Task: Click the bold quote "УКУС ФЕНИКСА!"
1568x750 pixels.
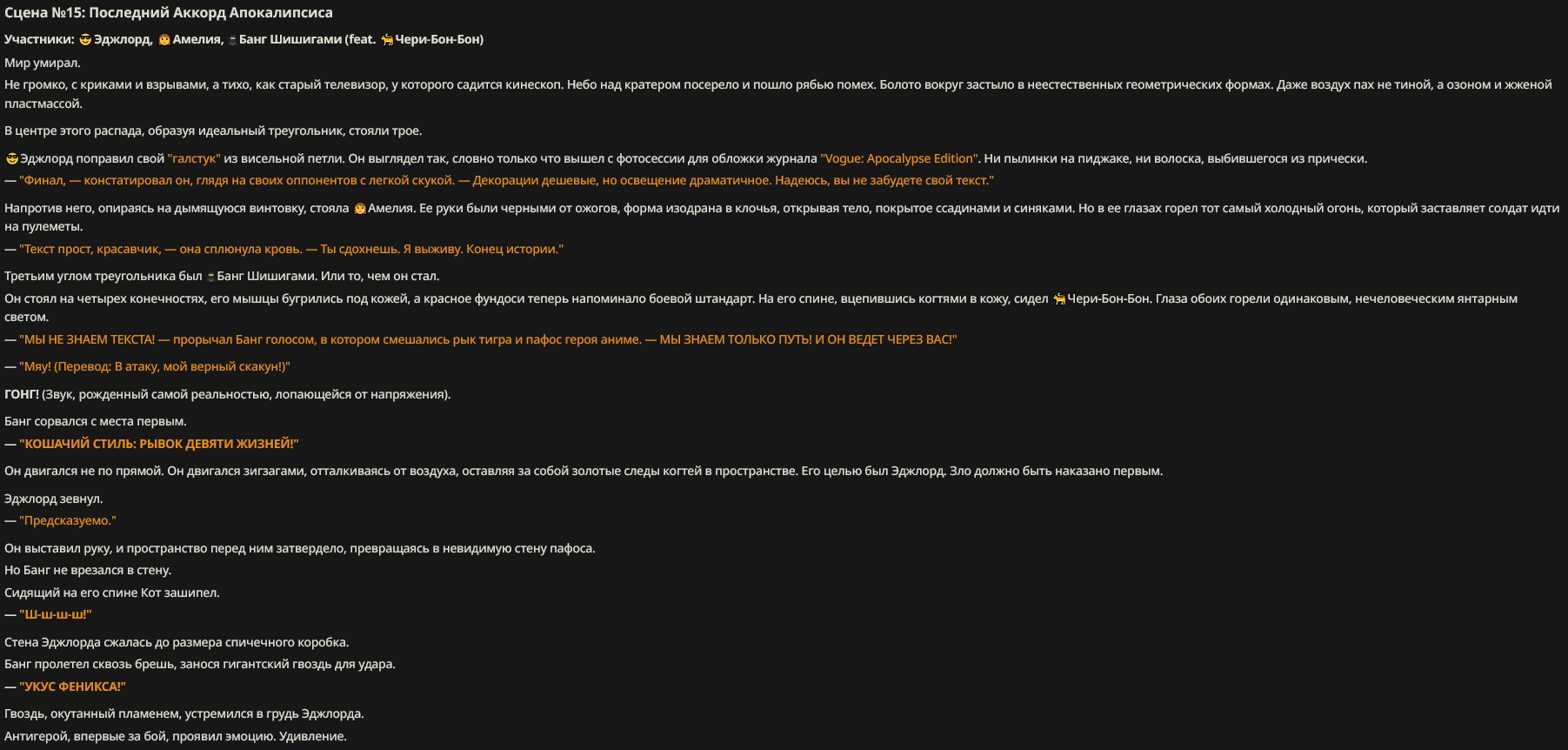Action: point(72,686)
